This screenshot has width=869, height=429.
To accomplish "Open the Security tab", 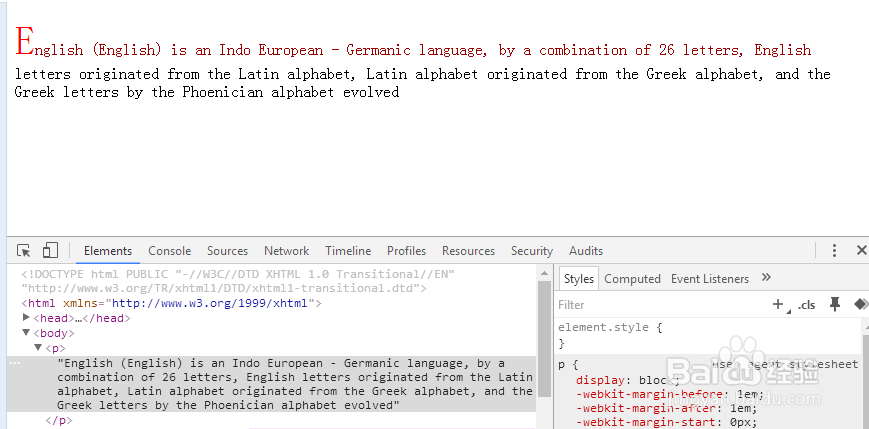I will point(532,251).
